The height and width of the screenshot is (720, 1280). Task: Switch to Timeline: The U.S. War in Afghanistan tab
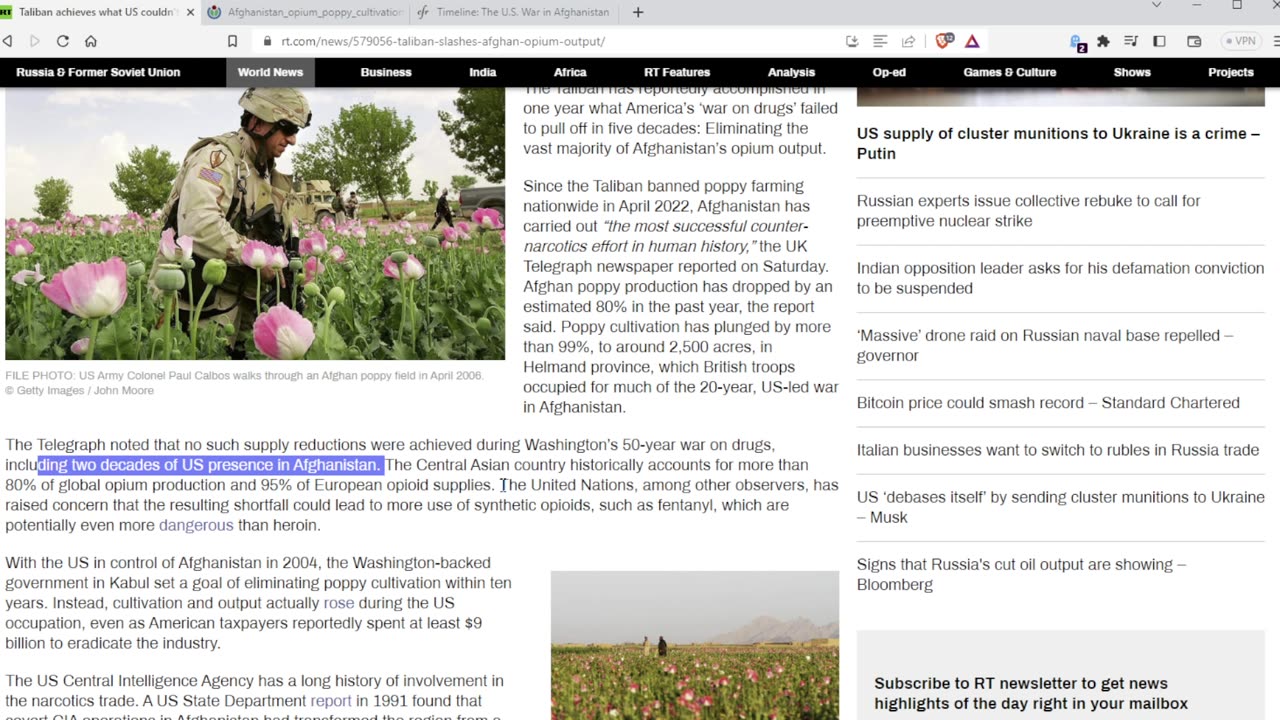(x=515, y=12)
